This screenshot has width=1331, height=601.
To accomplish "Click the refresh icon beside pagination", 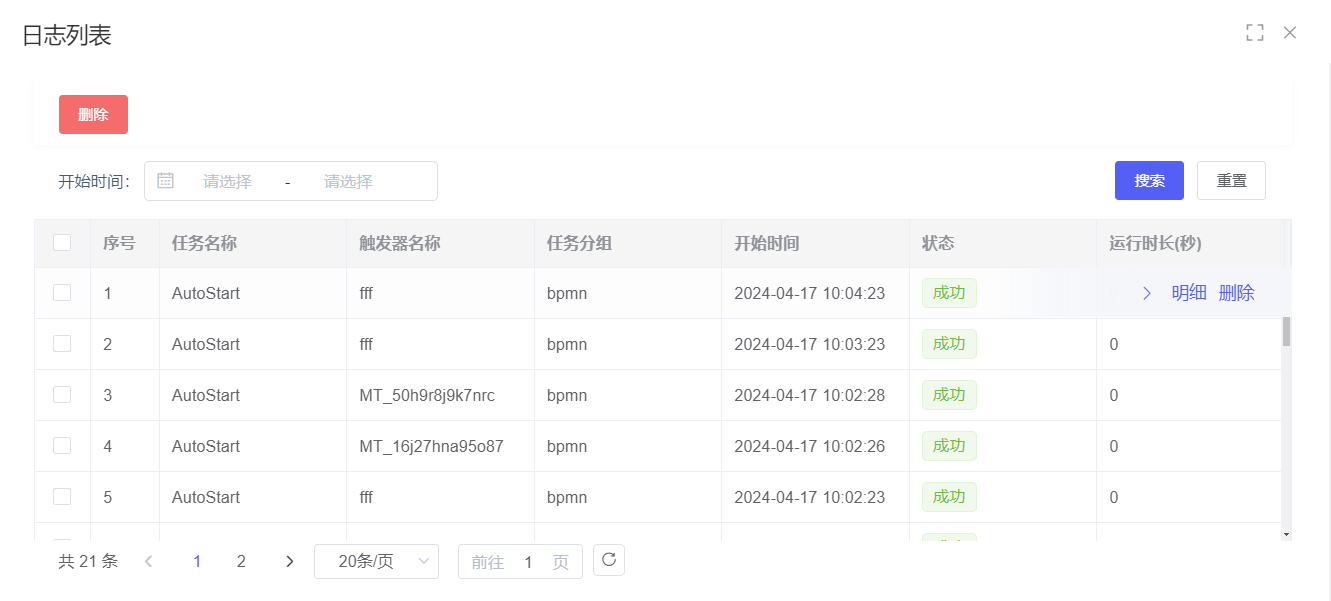I will (x=609, y=560).
